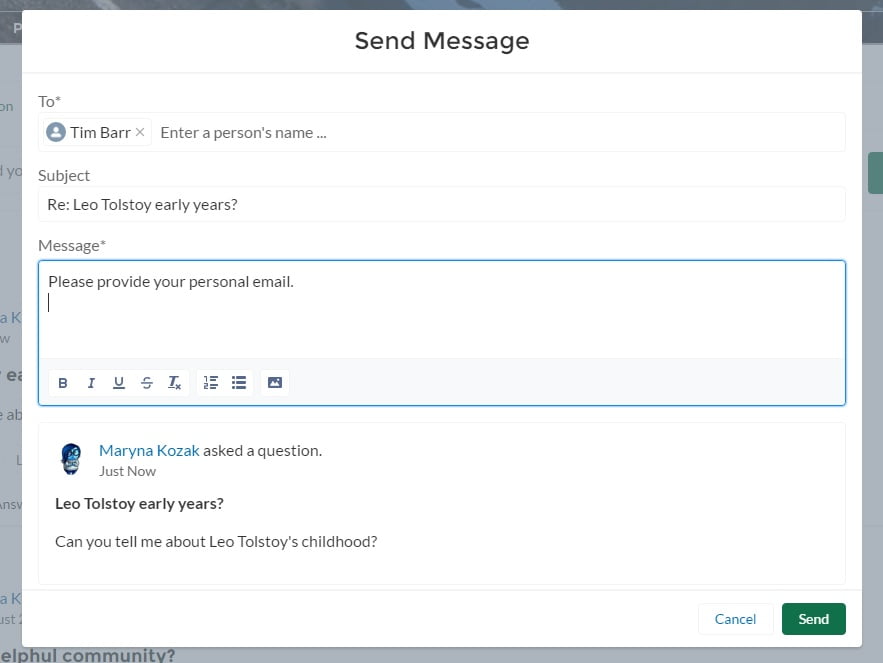Click the Tim Barr recipient pill
Screen dimensions: 883x663
coord(97,132)
